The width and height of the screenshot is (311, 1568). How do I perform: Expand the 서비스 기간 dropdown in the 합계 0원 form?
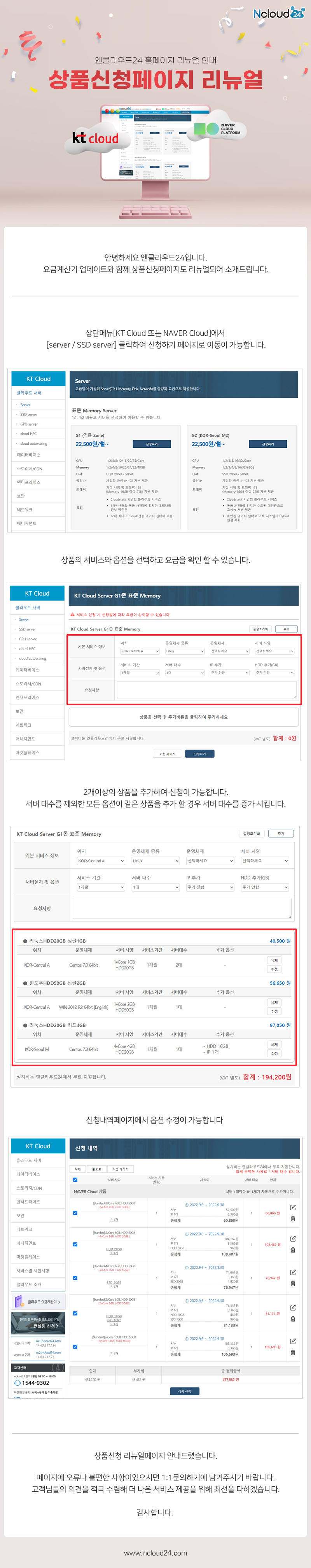coord(140,673)
